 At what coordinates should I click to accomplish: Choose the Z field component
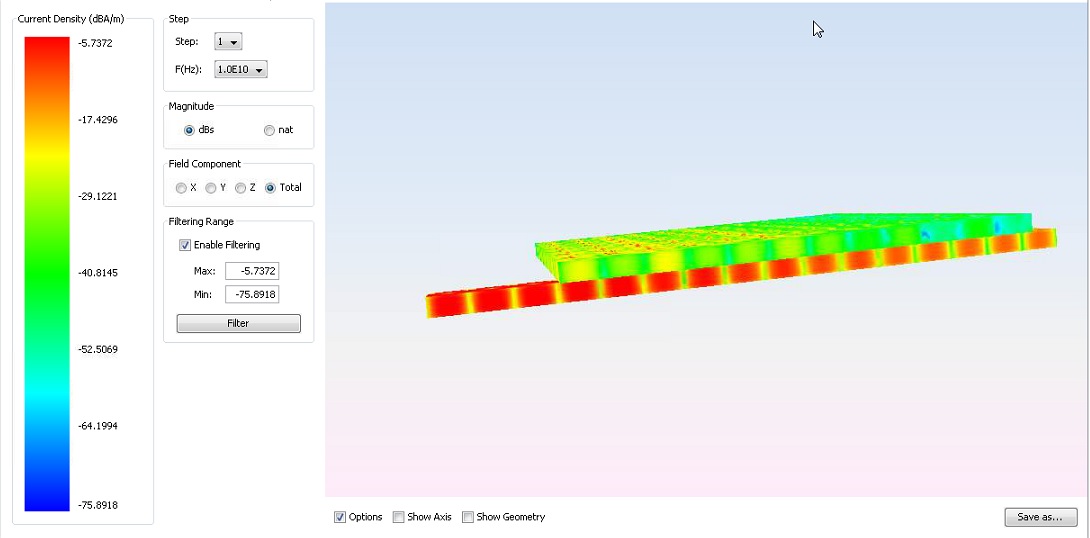click(x=240, y=188)
